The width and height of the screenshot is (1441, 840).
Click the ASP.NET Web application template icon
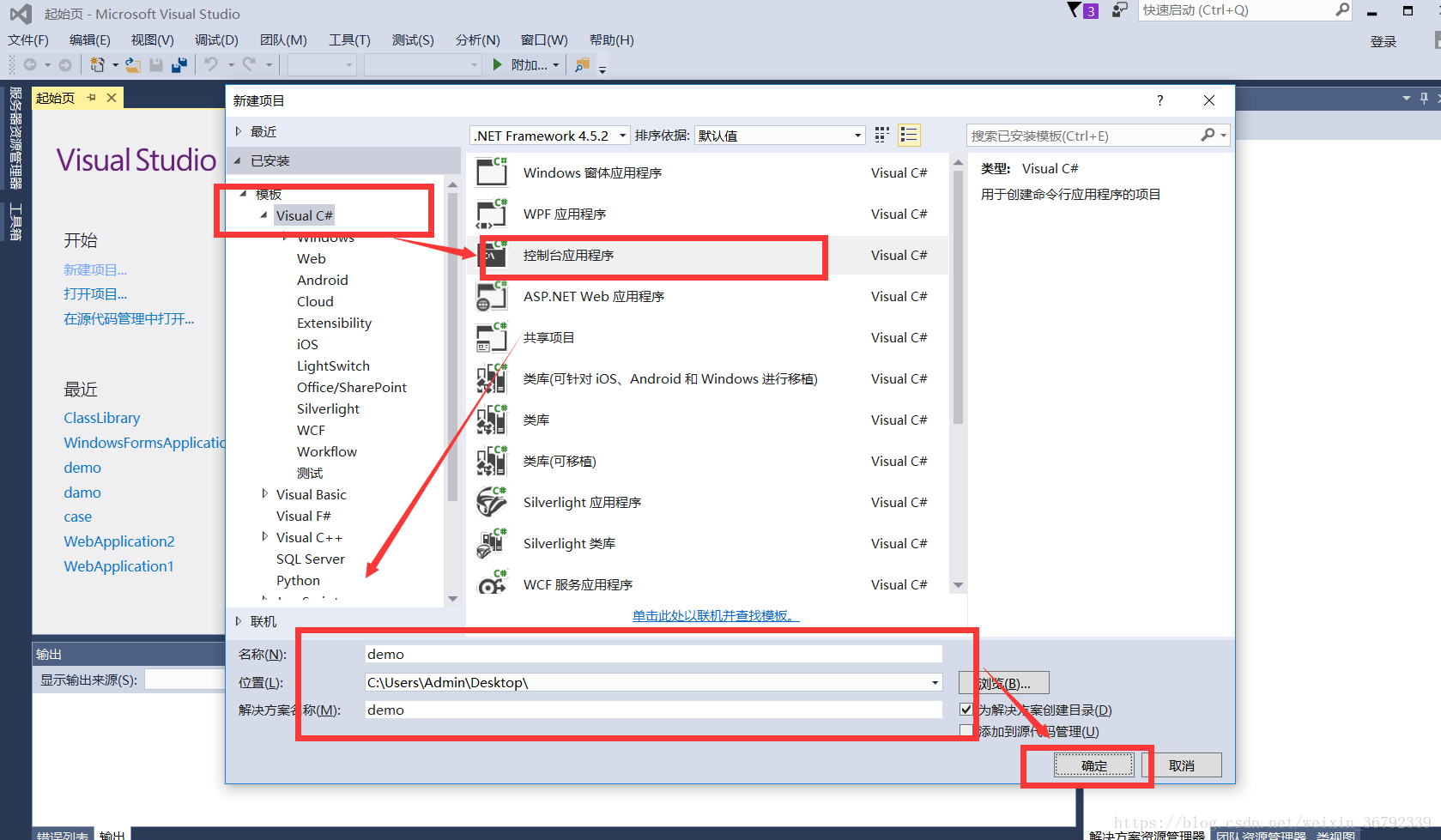tap(492, 296)
